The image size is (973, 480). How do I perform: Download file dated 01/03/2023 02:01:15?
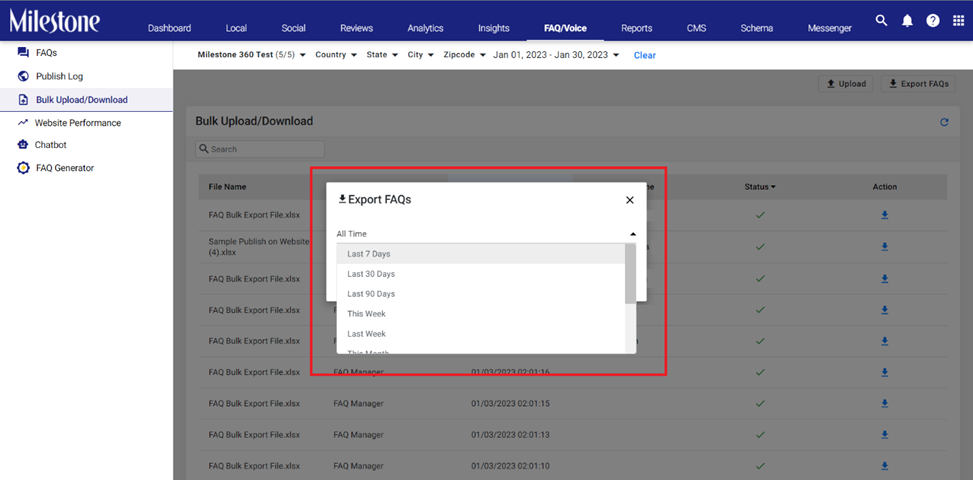(885, 403)
